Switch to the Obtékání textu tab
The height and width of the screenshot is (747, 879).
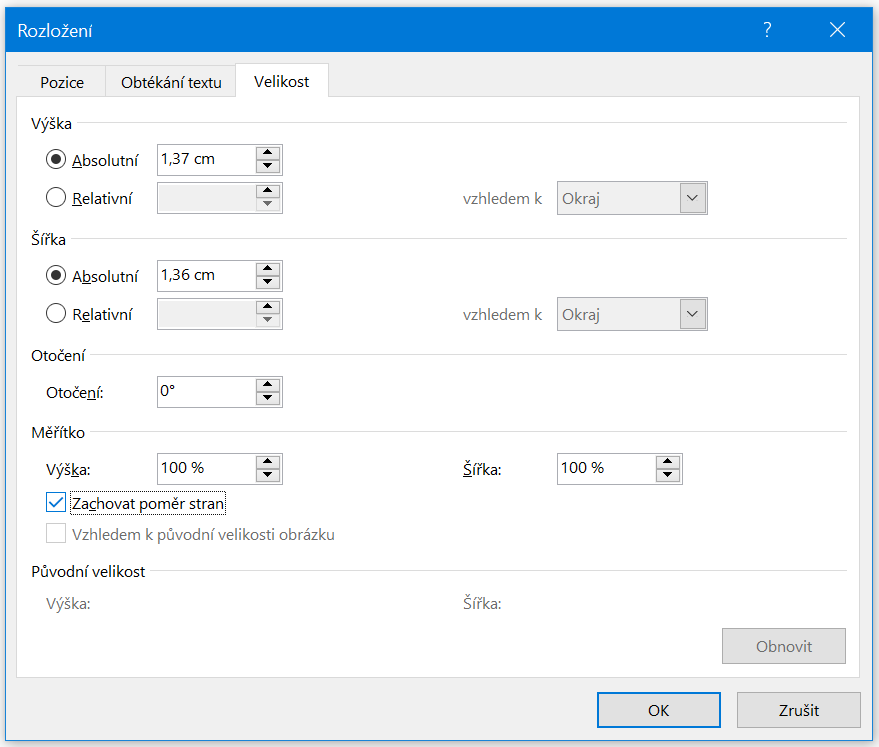[171, 82]
